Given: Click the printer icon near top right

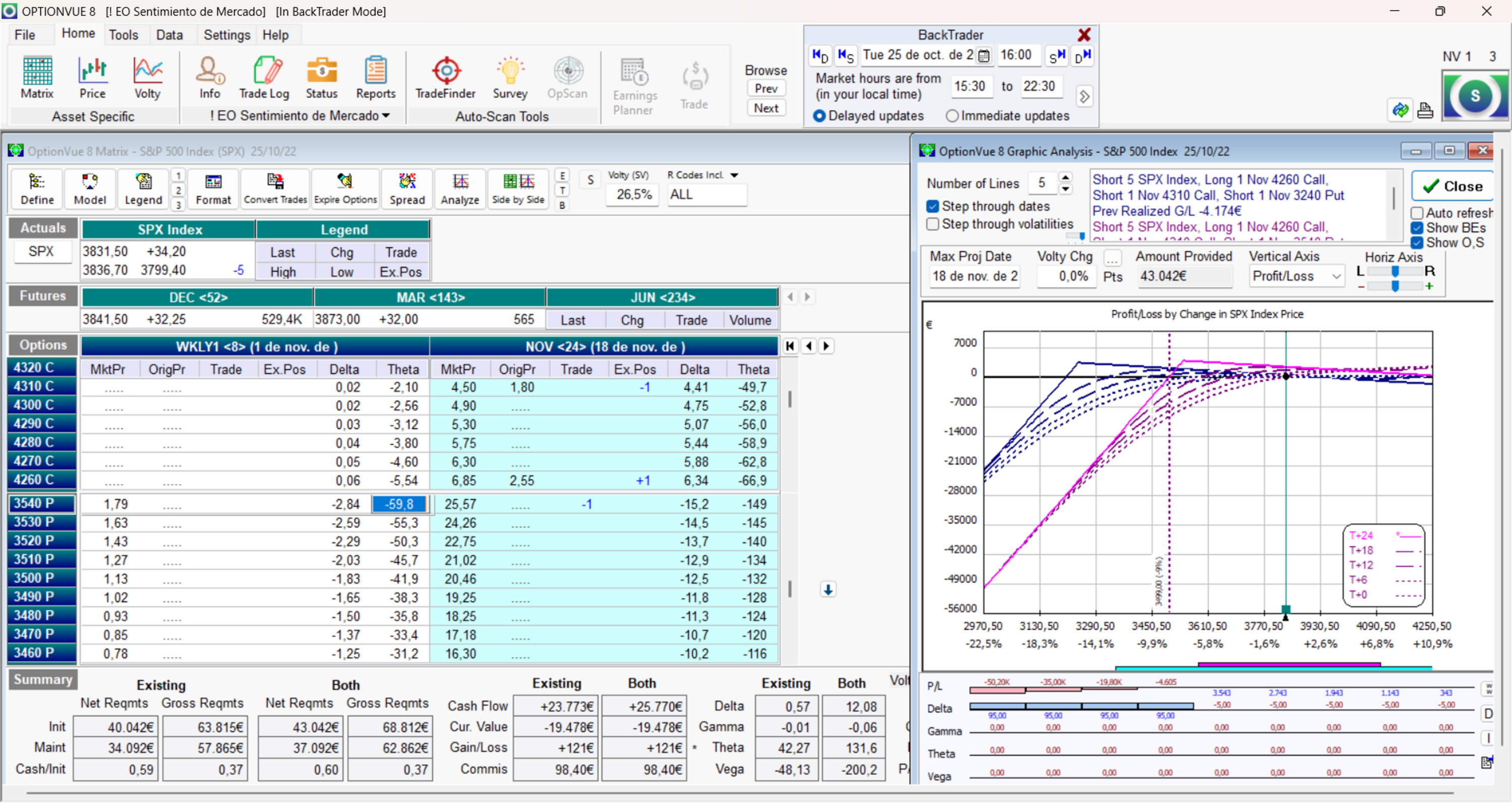Looking at the screenshot, I should 1424,110.
